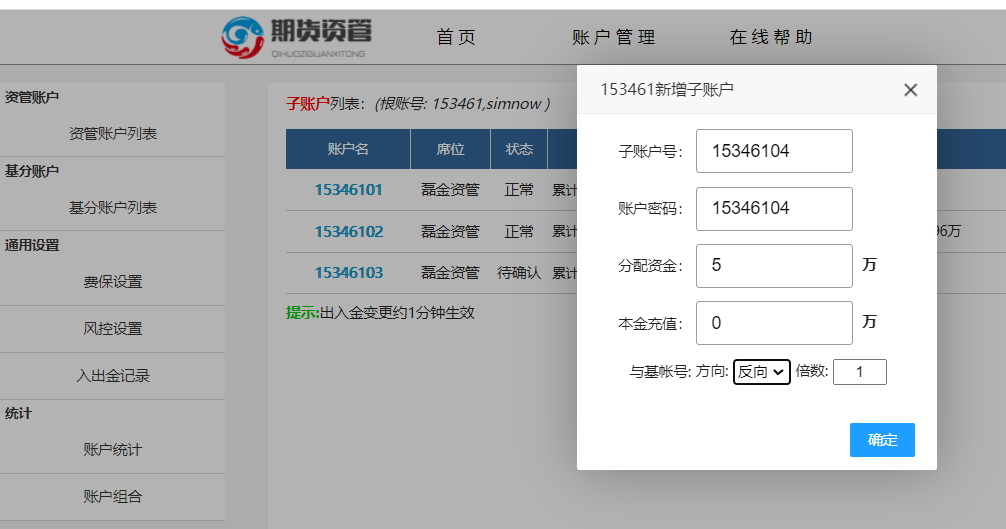This screenshot has height=529, width=1006.
Task: View 入出金记录 in the sidebar
Action: [112, 377]
